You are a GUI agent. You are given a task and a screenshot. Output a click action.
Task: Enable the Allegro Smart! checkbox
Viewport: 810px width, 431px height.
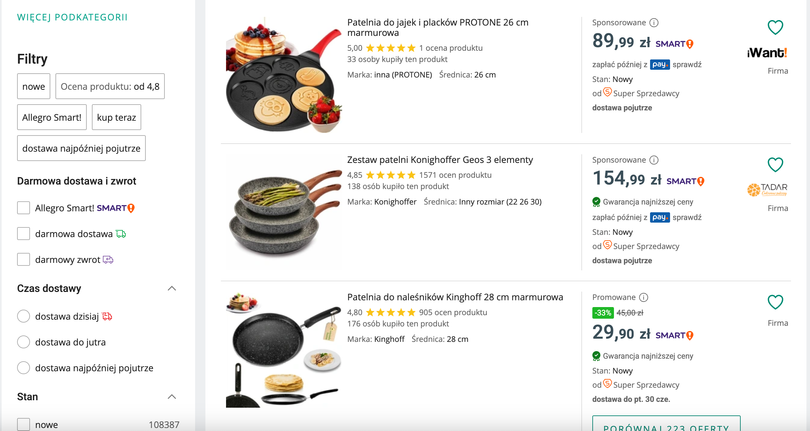[x=23, y=208]
